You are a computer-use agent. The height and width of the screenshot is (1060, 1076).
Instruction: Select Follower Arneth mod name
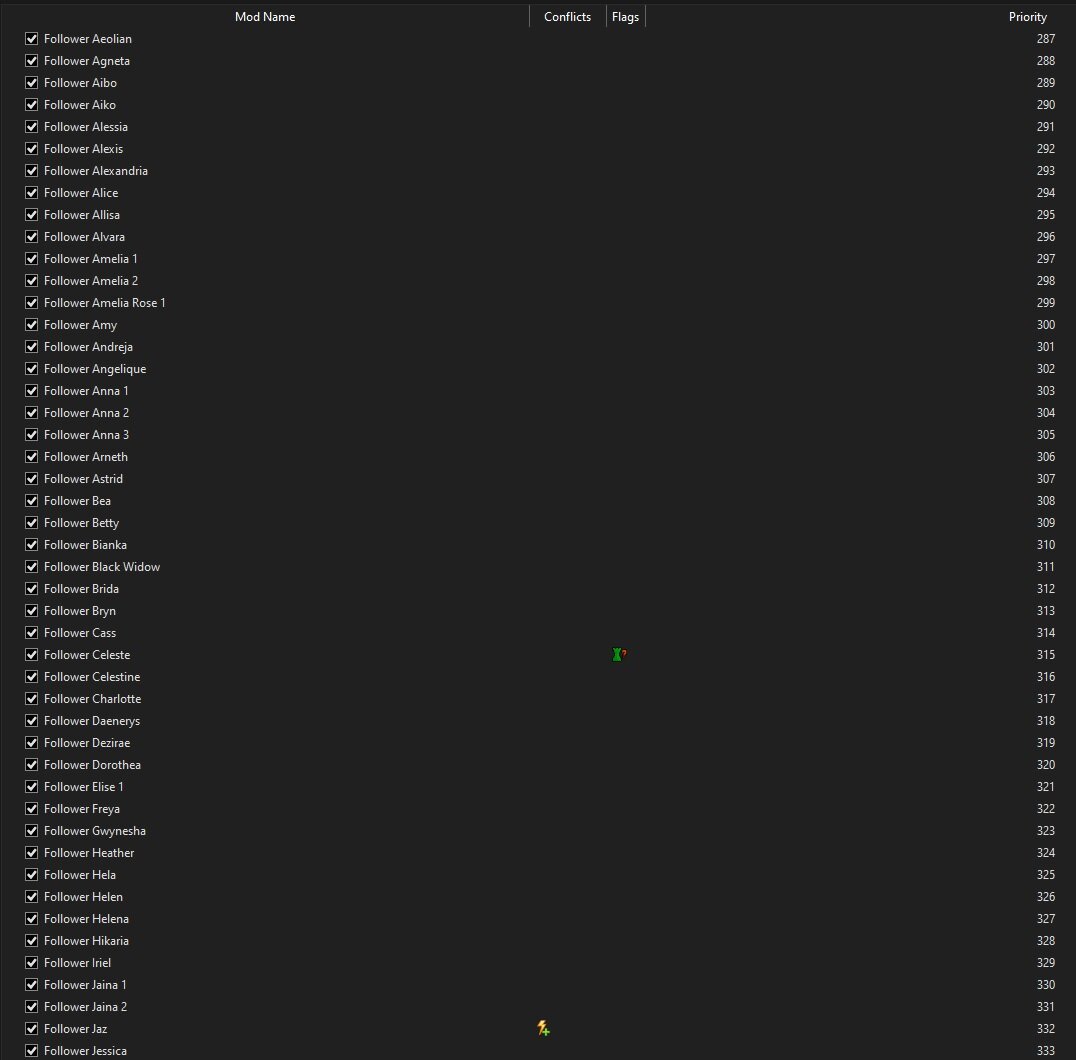click(86, 456)
